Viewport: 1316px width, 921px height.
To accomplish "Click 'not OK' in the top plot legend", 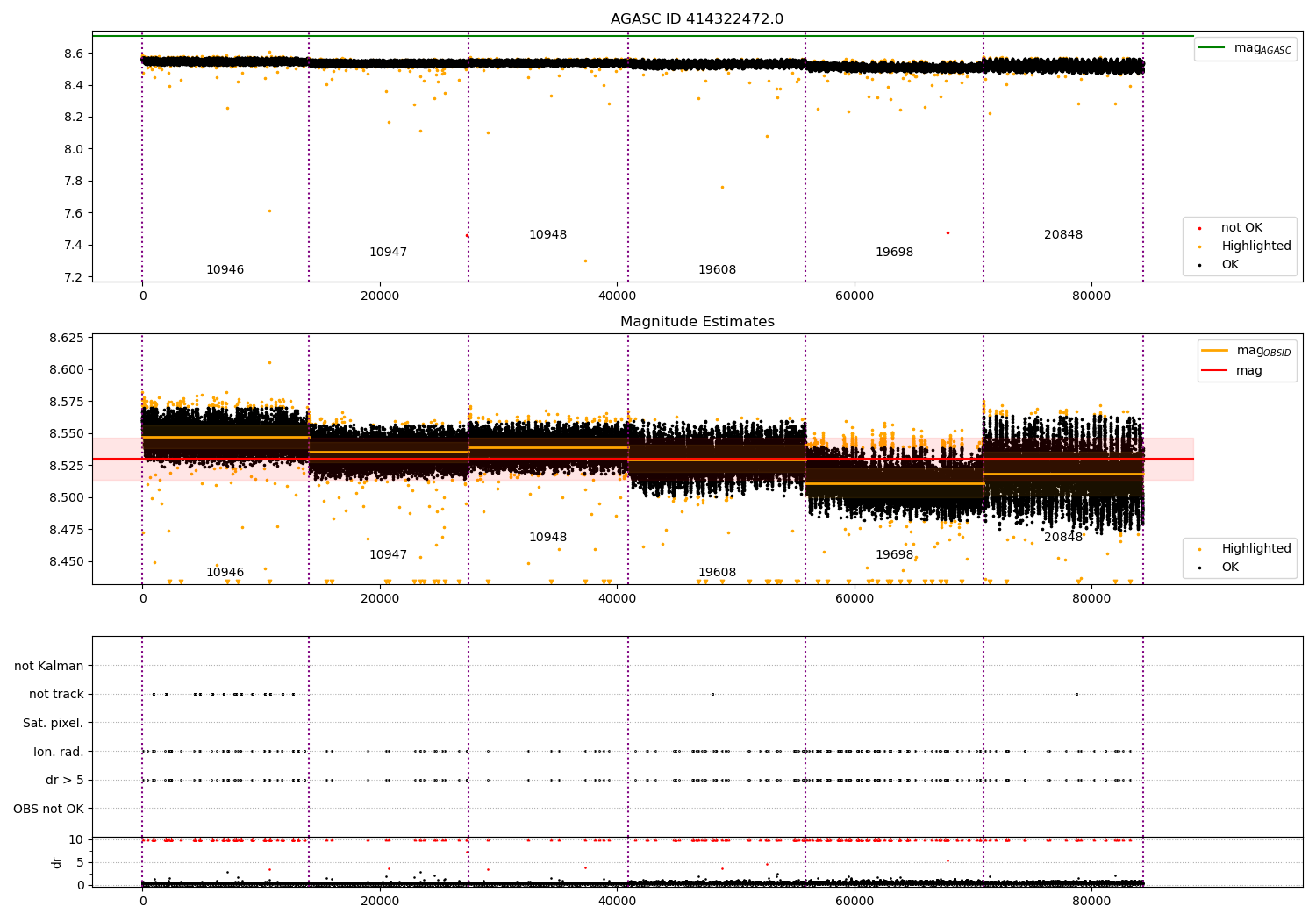I will (1241, 227).
